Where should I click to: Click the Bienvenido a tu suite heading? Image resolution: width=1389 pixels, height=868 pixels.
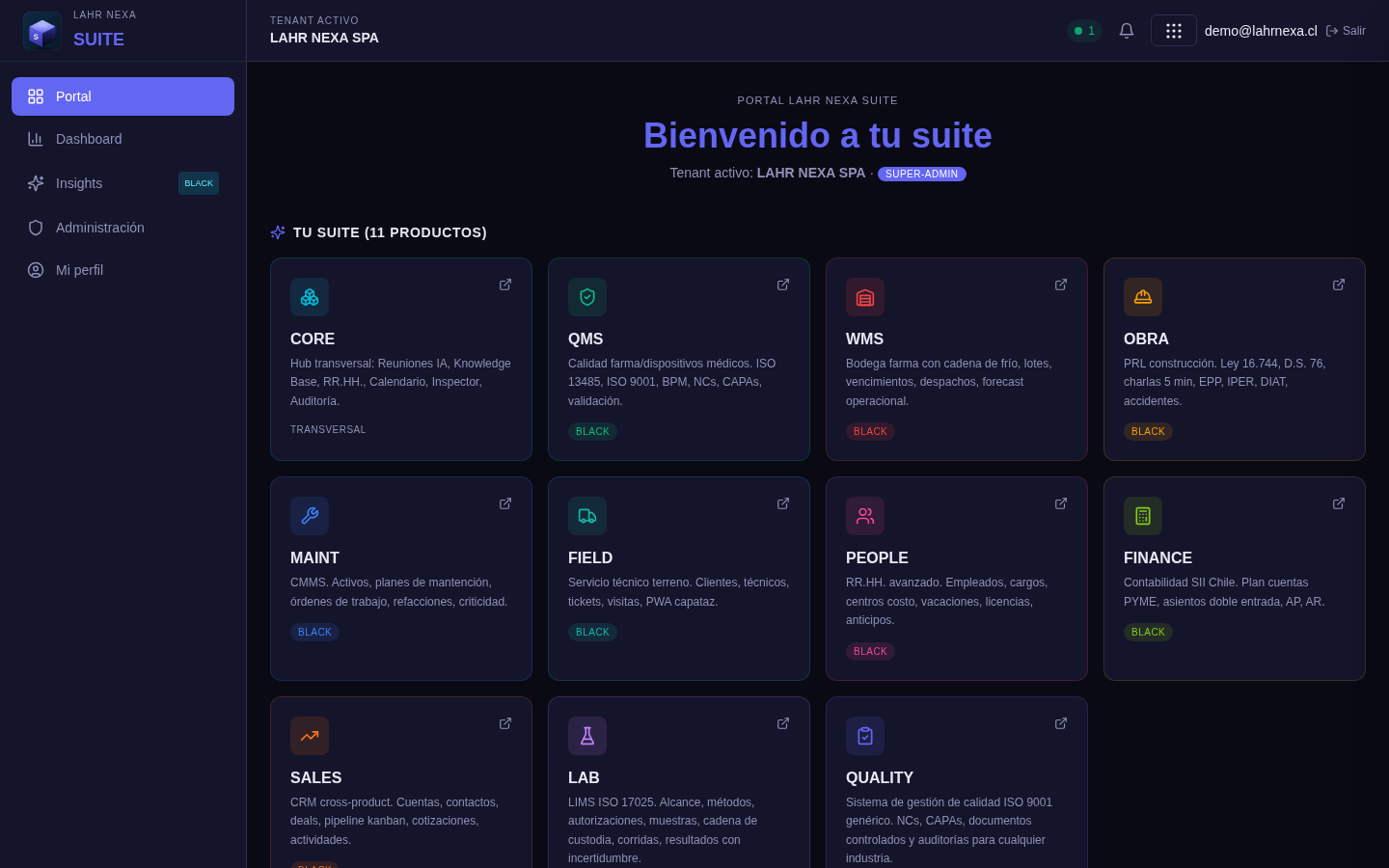point(818,136)
